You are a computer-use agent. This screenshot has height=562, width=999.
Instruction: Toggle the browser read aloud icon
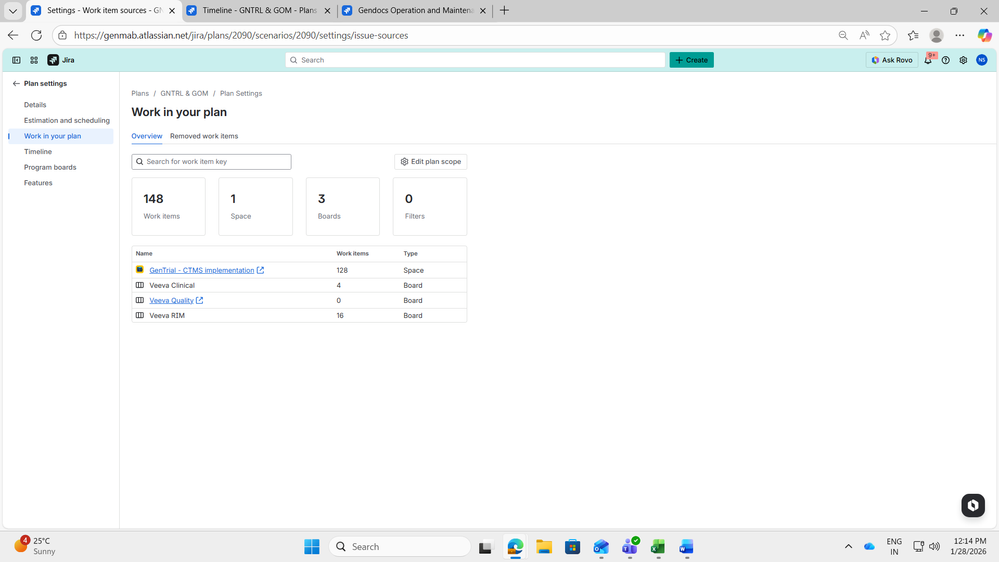pyautogui.click(x=864, y=36)
